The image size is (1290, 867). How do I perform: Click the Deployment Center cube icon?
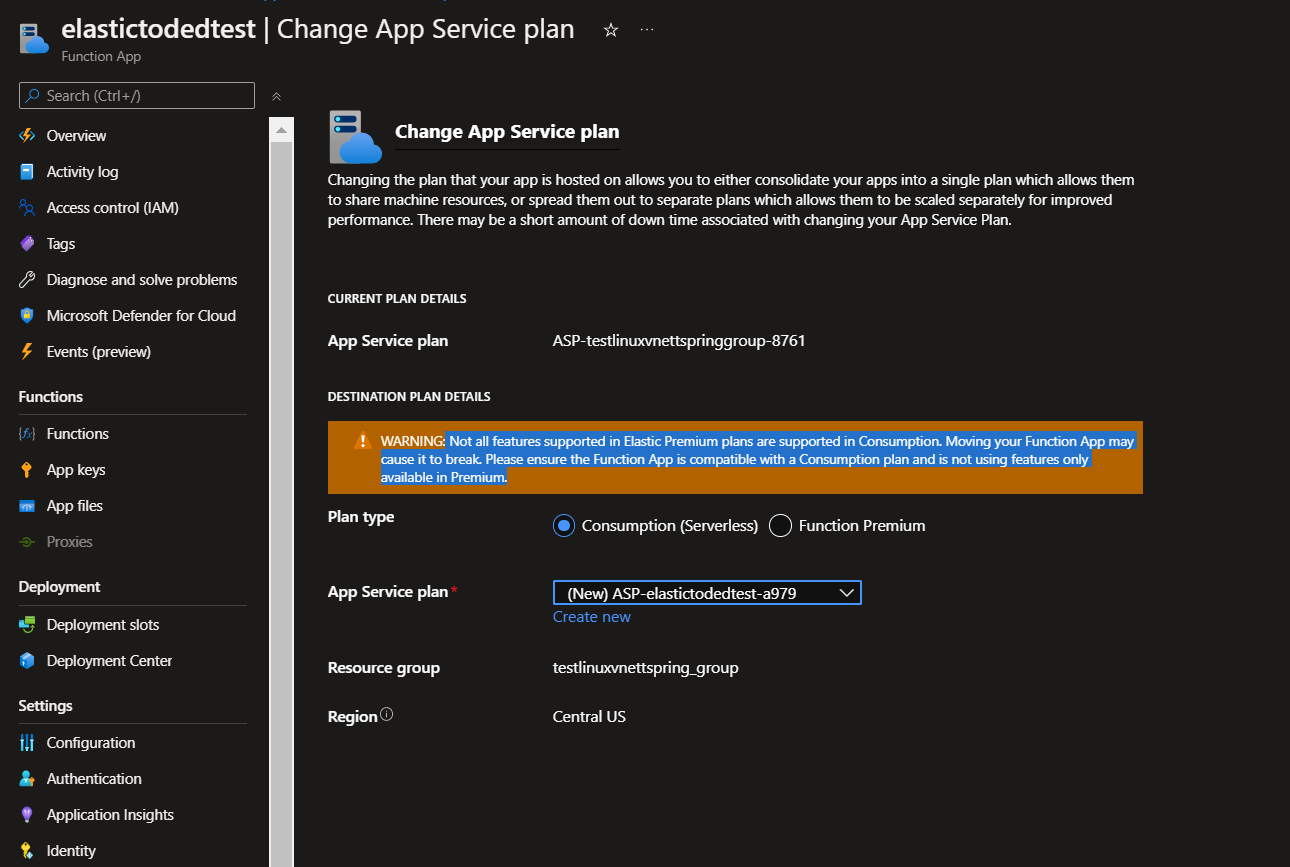pos(27,661)
